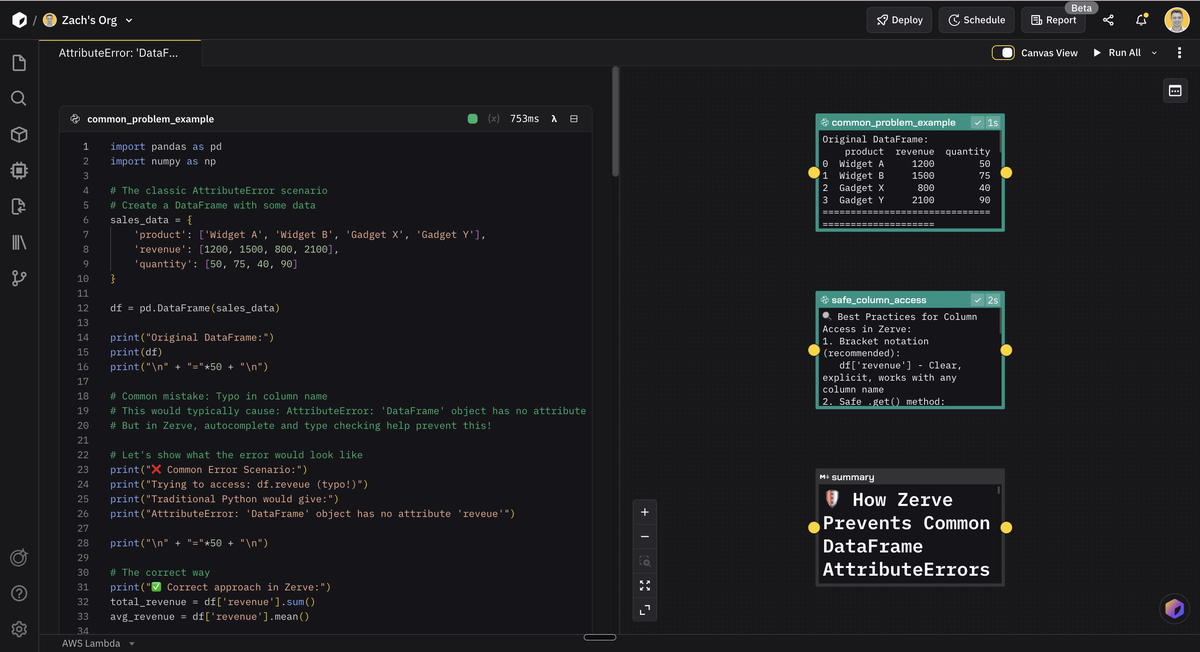Click right connector of summary node
This screenshot has height=652, width=1200.
click(x=1006, y=527)
